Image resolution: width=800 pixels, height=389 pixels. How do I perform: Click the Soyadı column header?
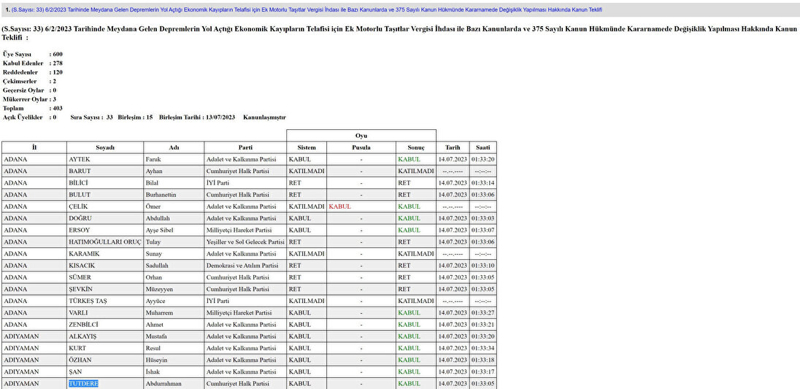105,148
